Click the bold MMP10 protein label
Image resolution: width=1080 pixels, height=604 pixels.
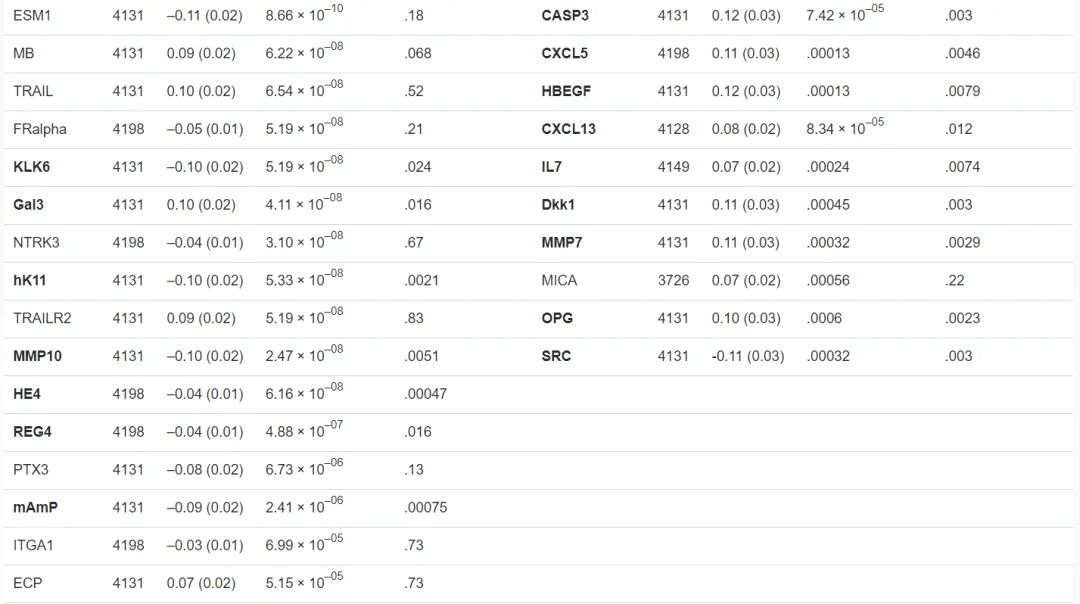pos(38,356)
